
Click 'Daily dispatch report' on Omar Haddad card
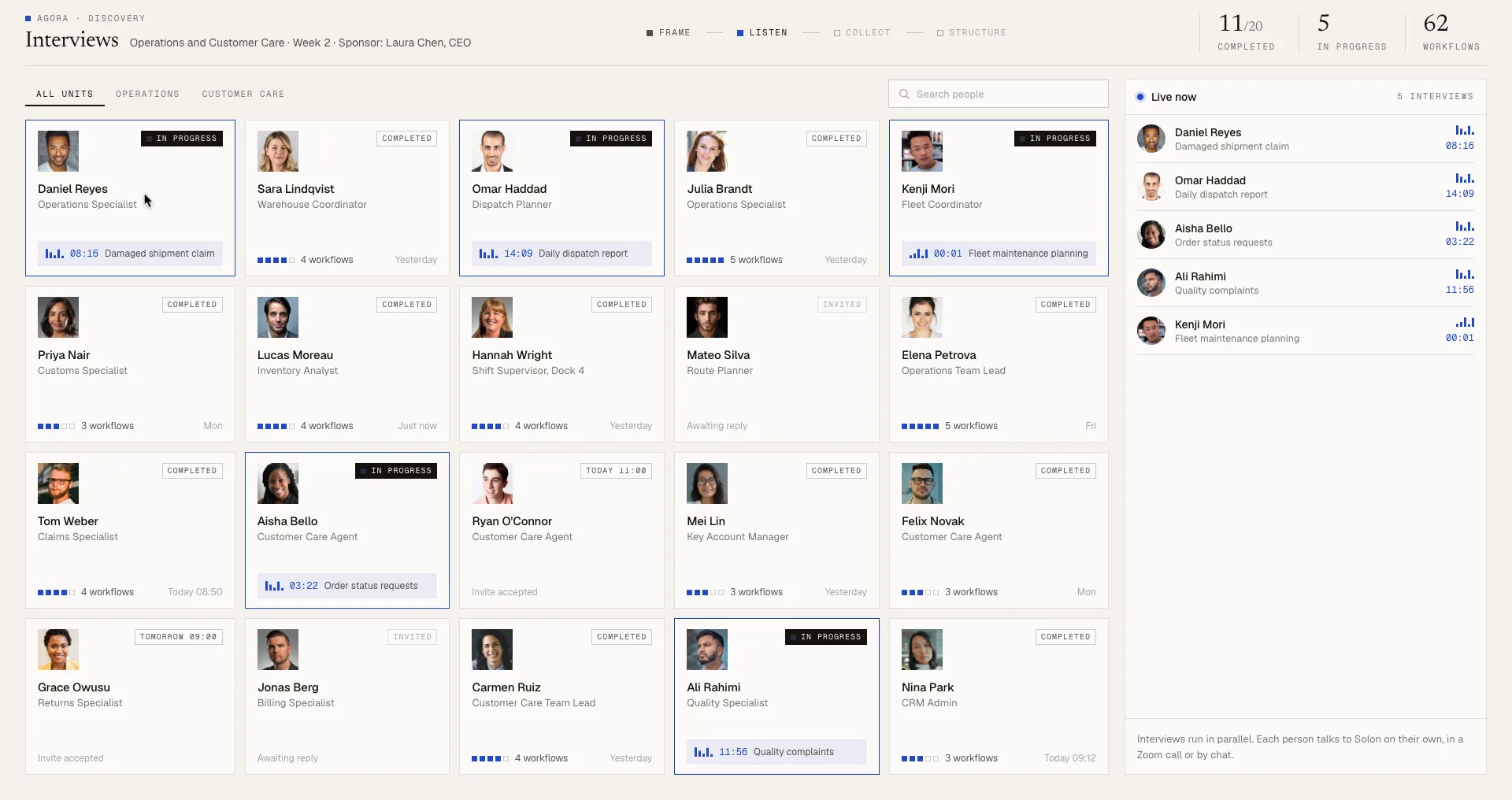click(583, 254)
